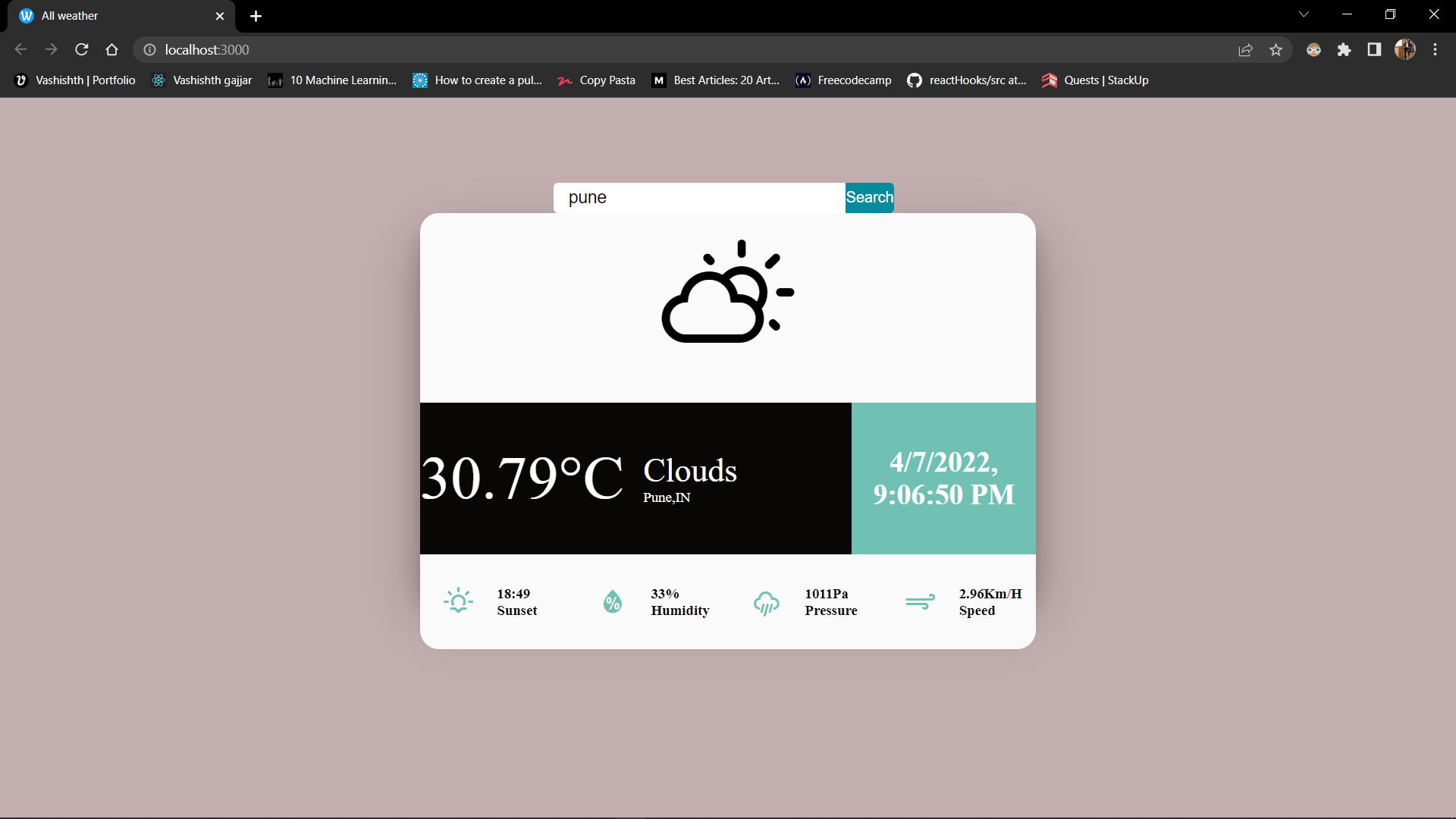Open the browser extensions puzzle icon
Viewport: 1456px width, 819px height.
[x=1345, y=49]
